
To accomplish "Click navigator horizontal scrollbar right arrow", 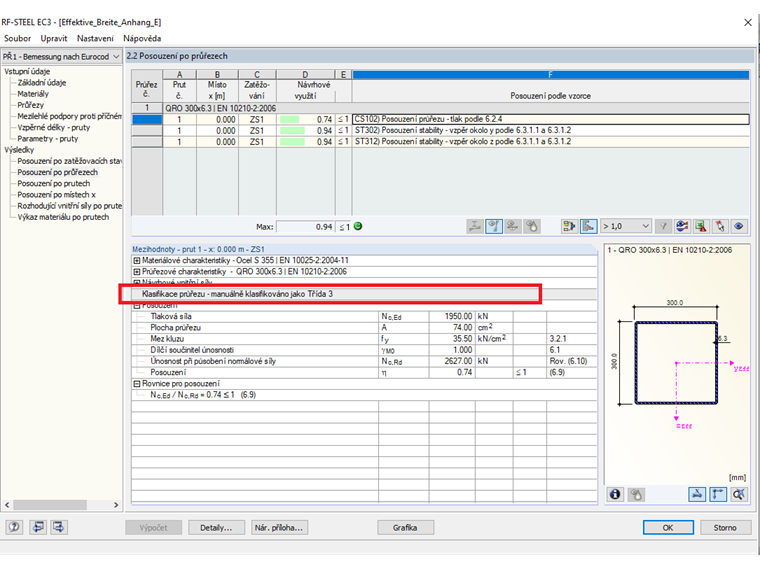I will click(x=116, y=505).
